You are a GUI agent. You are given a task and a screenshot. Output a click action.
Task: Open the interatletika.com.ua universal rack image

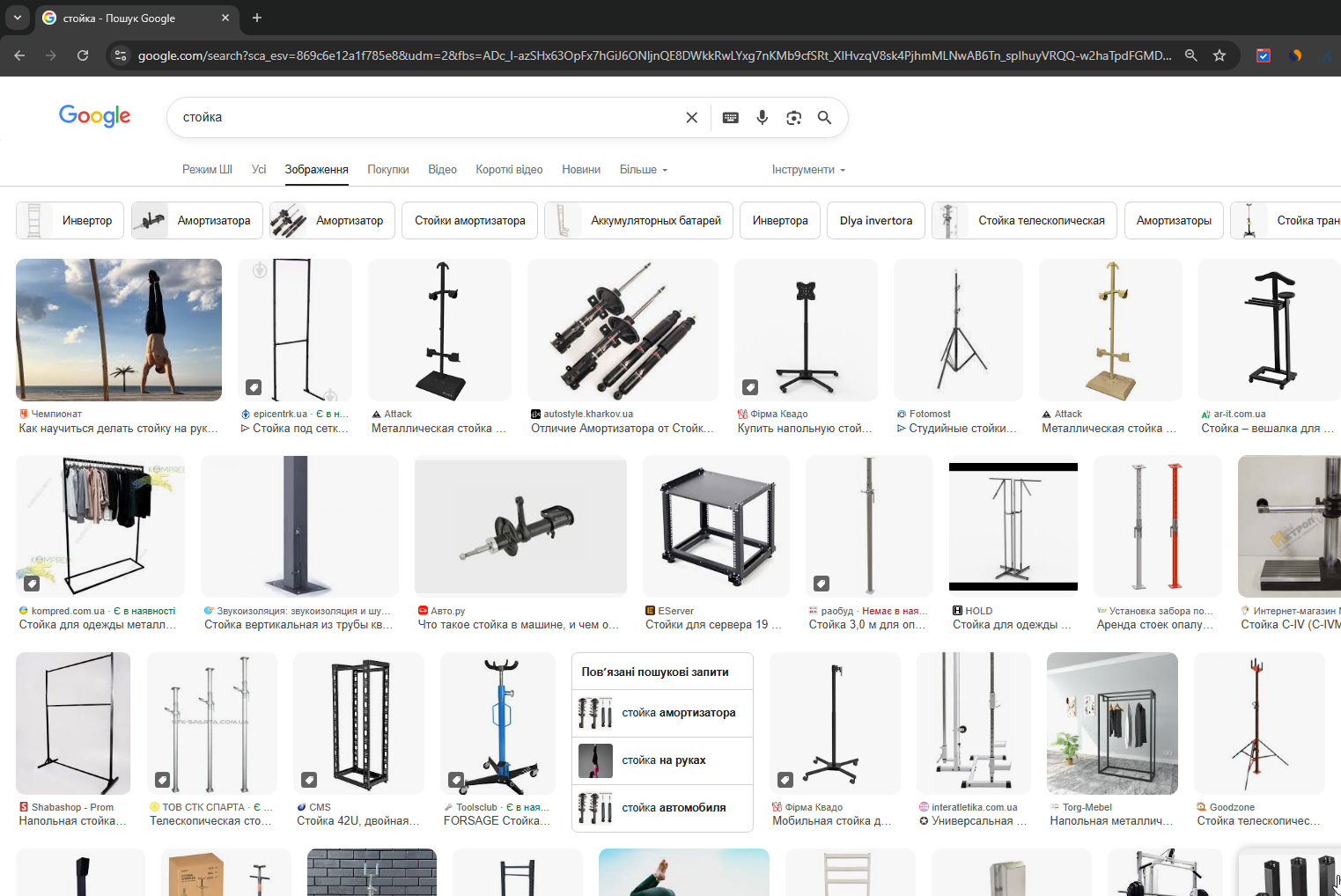pyautogui.click(x=974, y=723)
